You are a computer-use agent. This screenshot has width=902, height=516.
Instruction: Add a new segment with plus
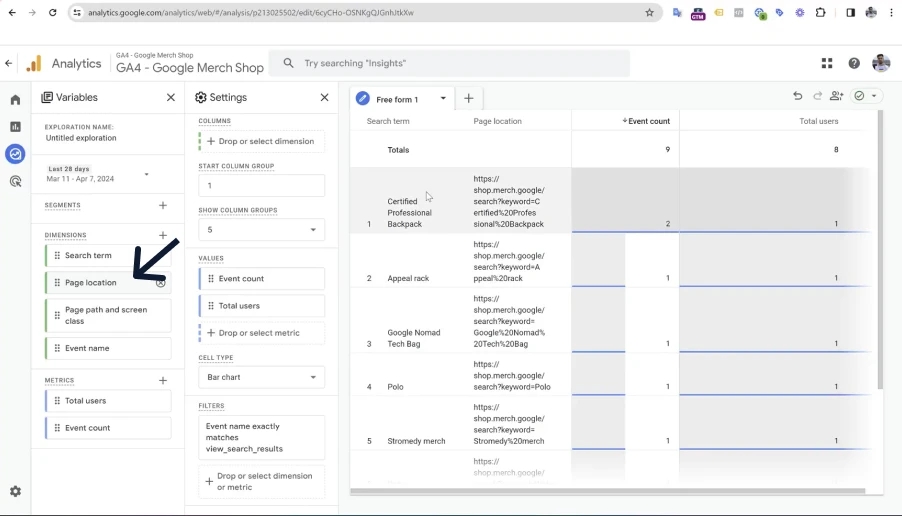[x=163, y=205]
